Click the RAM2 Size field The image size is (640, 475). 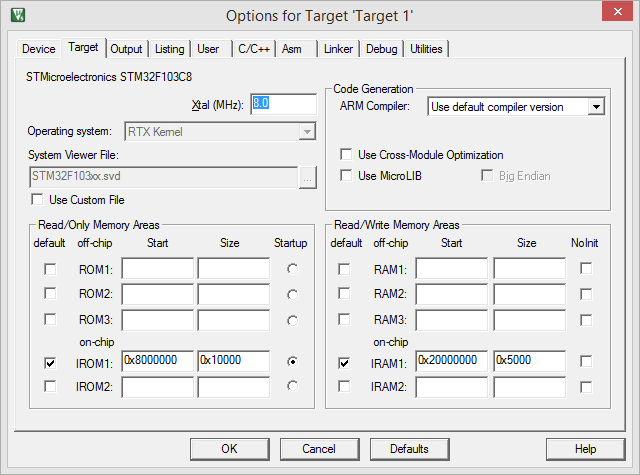[x=530, y=294]
